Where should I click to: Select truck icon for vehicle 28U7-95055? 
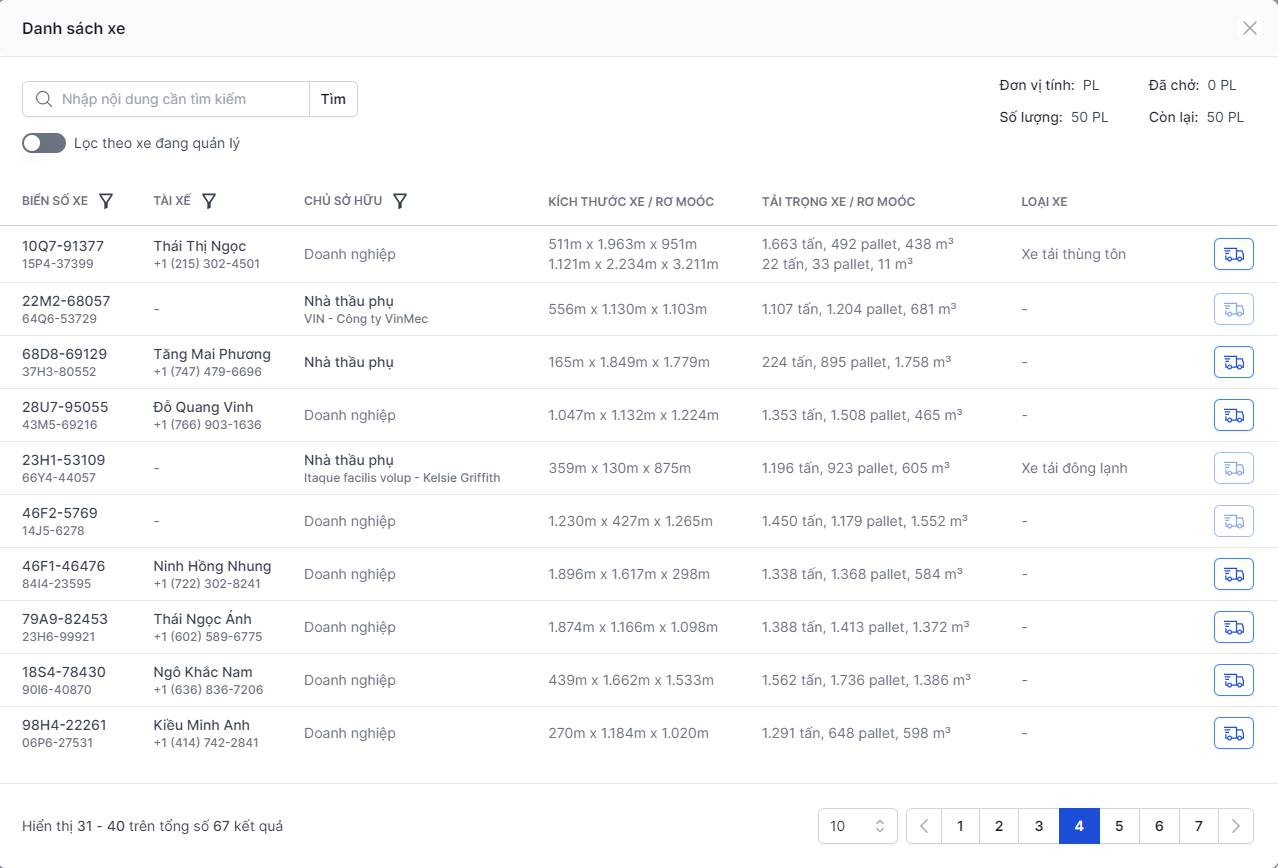pos(1233,415)
